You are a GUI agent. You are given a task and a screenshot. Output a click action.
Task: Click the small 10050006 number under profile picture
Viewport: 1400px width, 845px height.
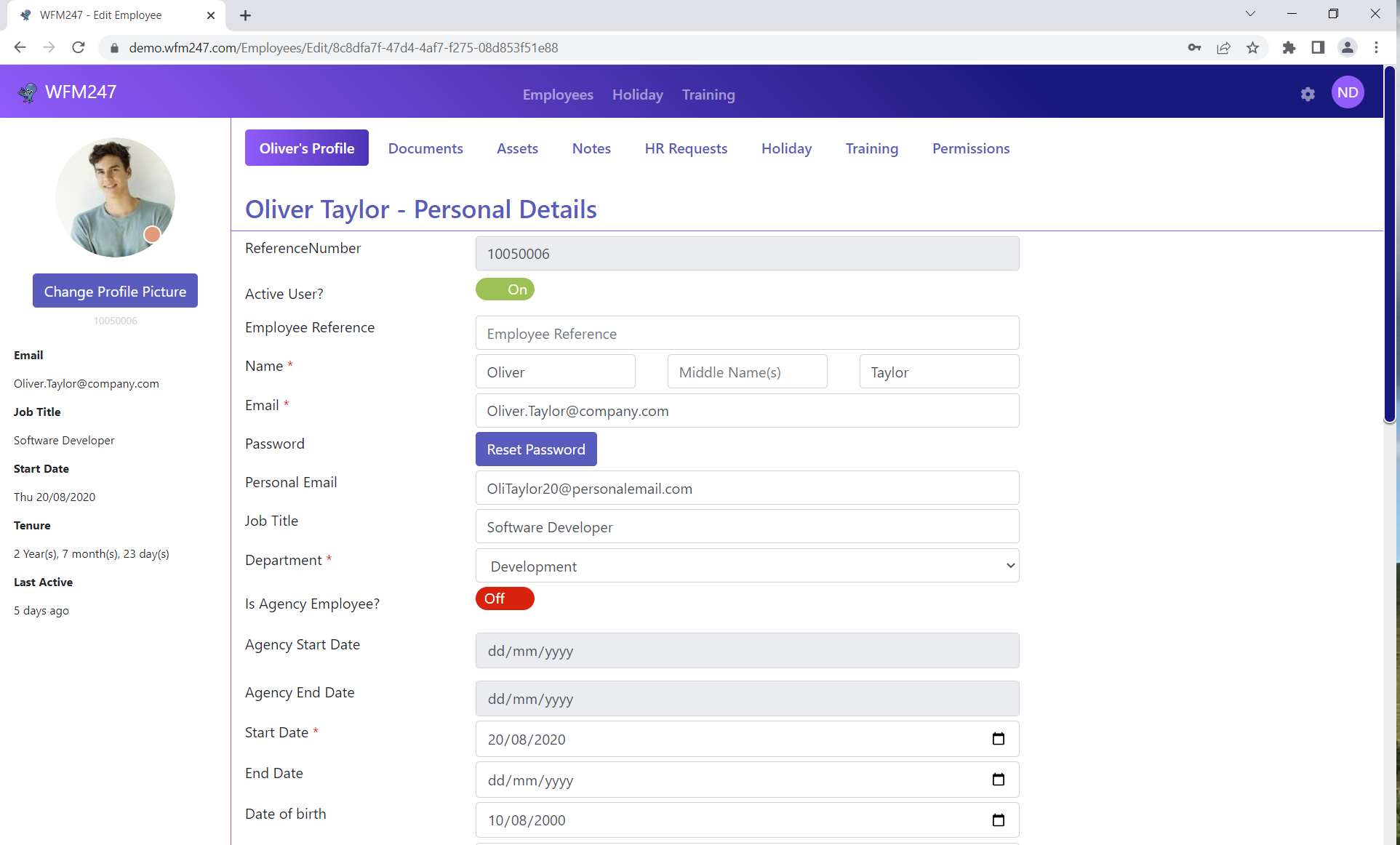115,321
